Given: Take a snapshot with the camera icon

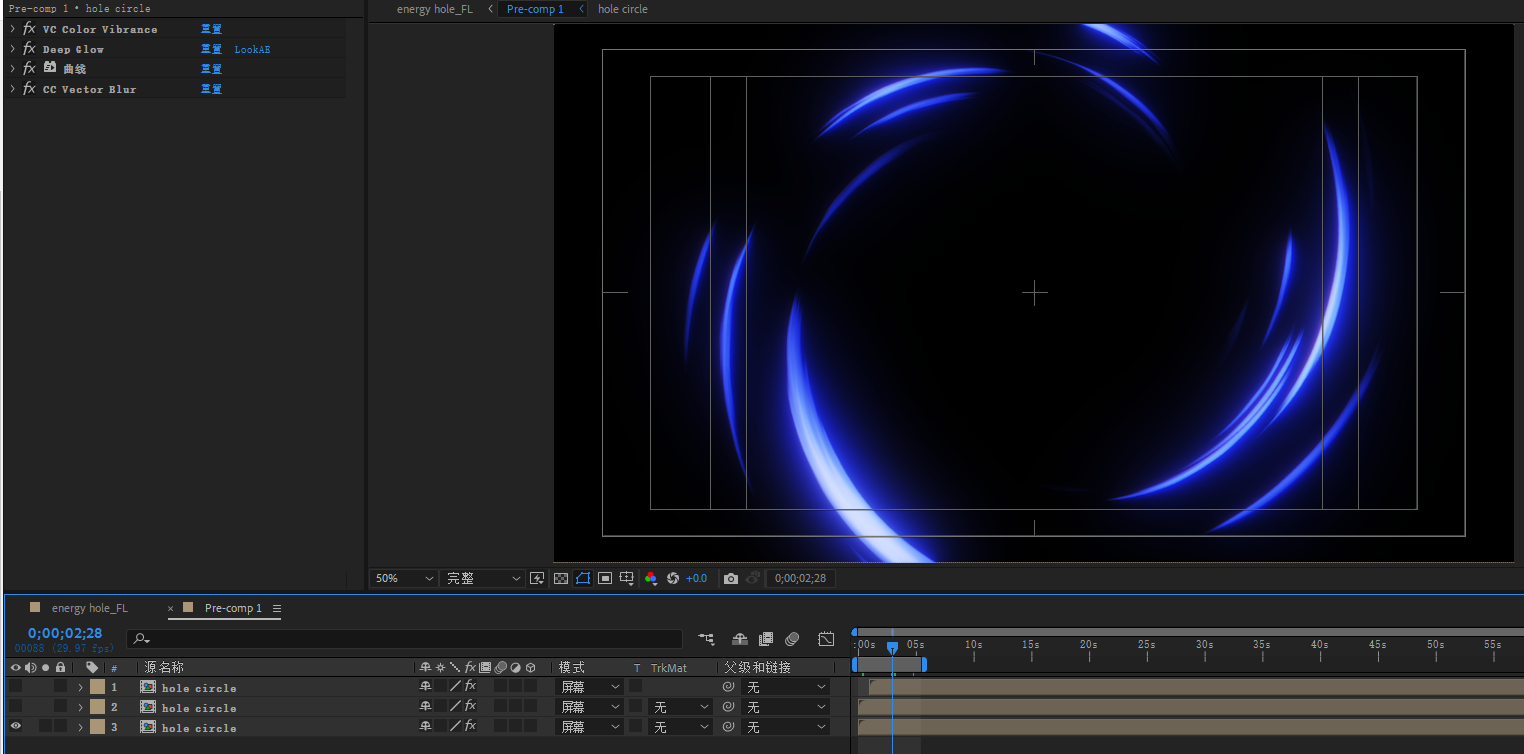Looking at the screenshot, I should click(731, 578).
